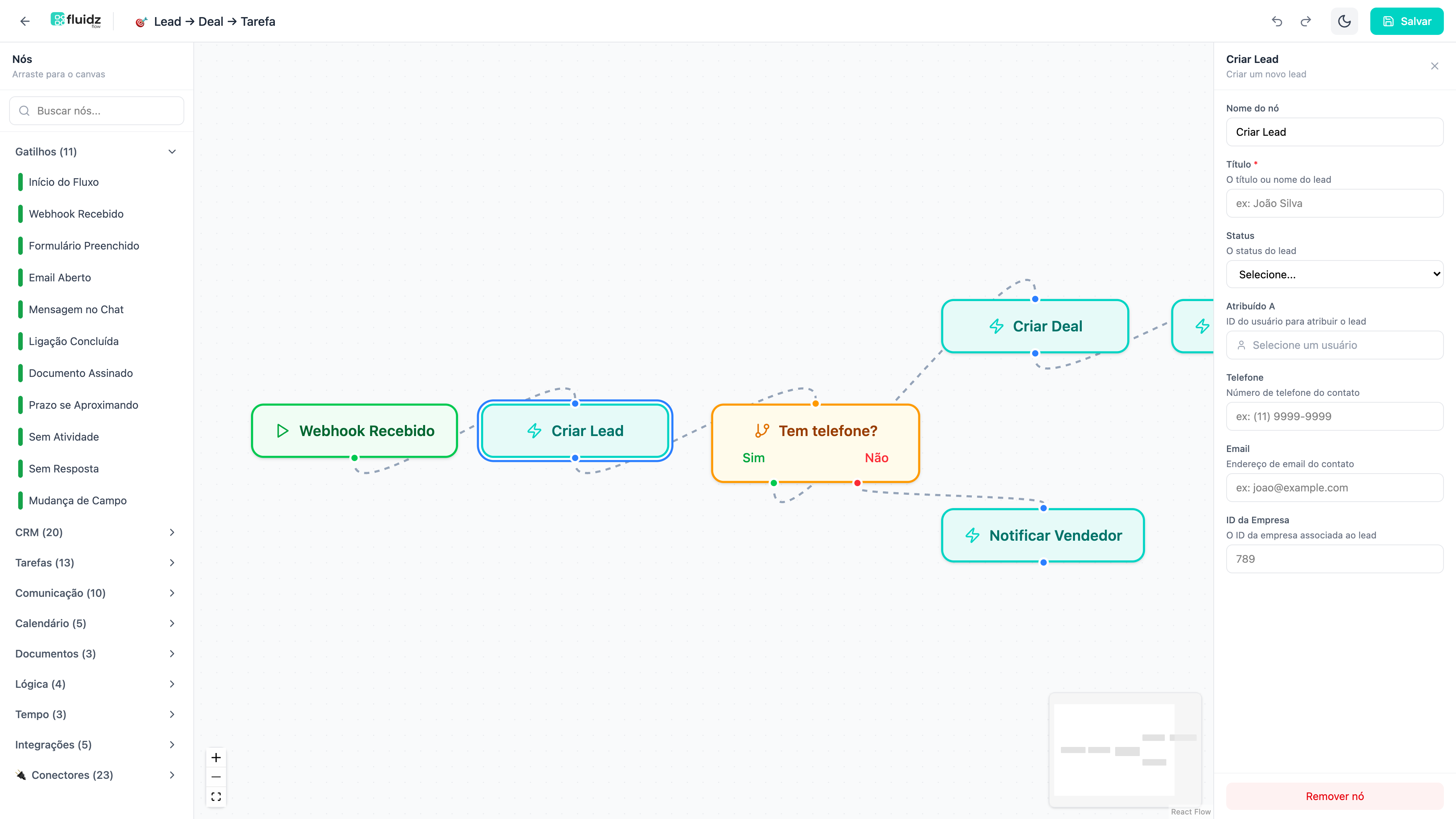This screenshot has height=819, width=1456.
Task: Toggle dark mode with moon icon
Action: tap(1344, 22)
